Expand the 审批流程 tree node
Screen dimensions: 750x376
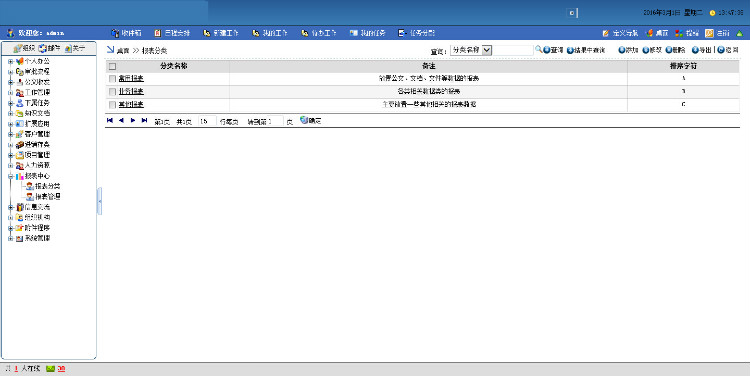pyautogui.click(x=11, y=72)
